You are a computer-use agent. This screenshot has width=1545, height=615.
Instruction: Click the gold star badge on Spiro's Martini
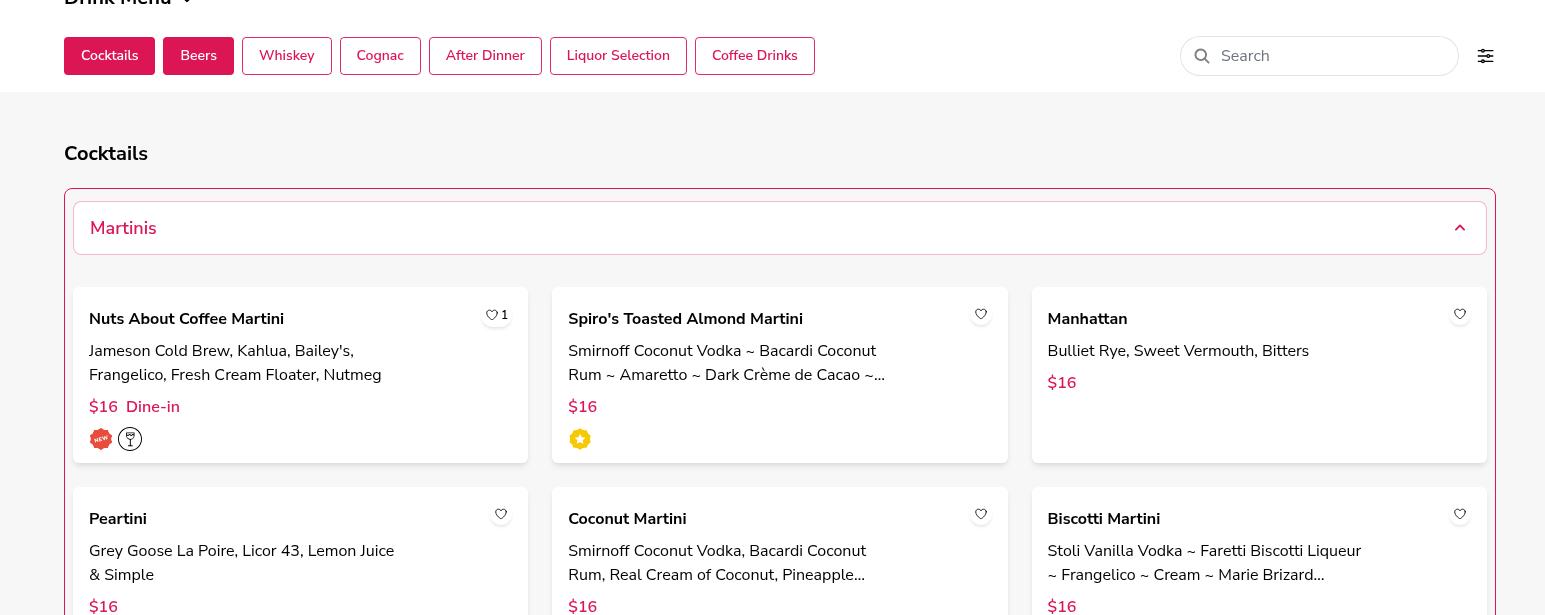tap(580, 439)
